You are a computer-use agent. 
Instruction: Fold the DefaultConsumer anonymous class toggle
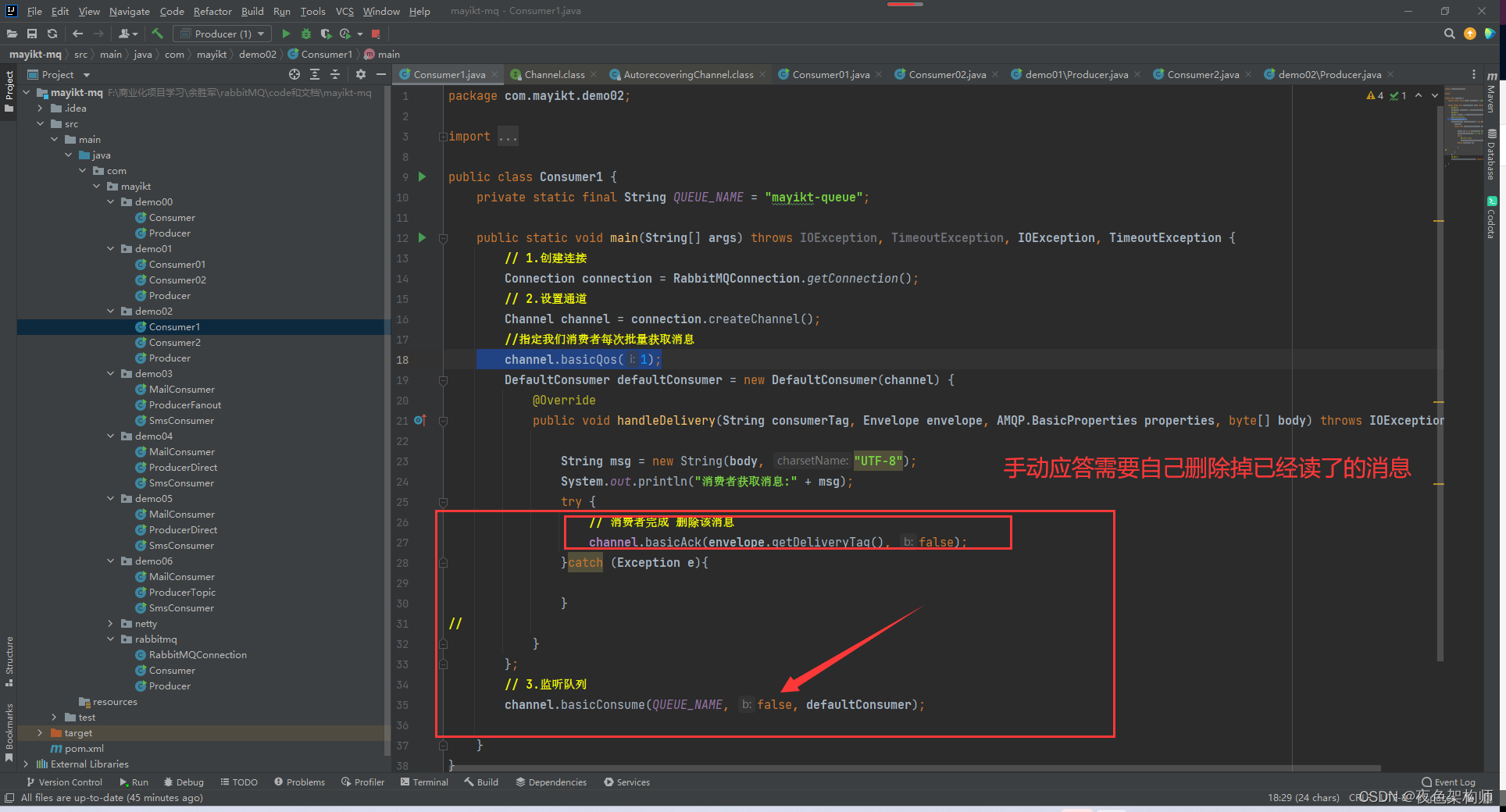[x=443, y=380]
